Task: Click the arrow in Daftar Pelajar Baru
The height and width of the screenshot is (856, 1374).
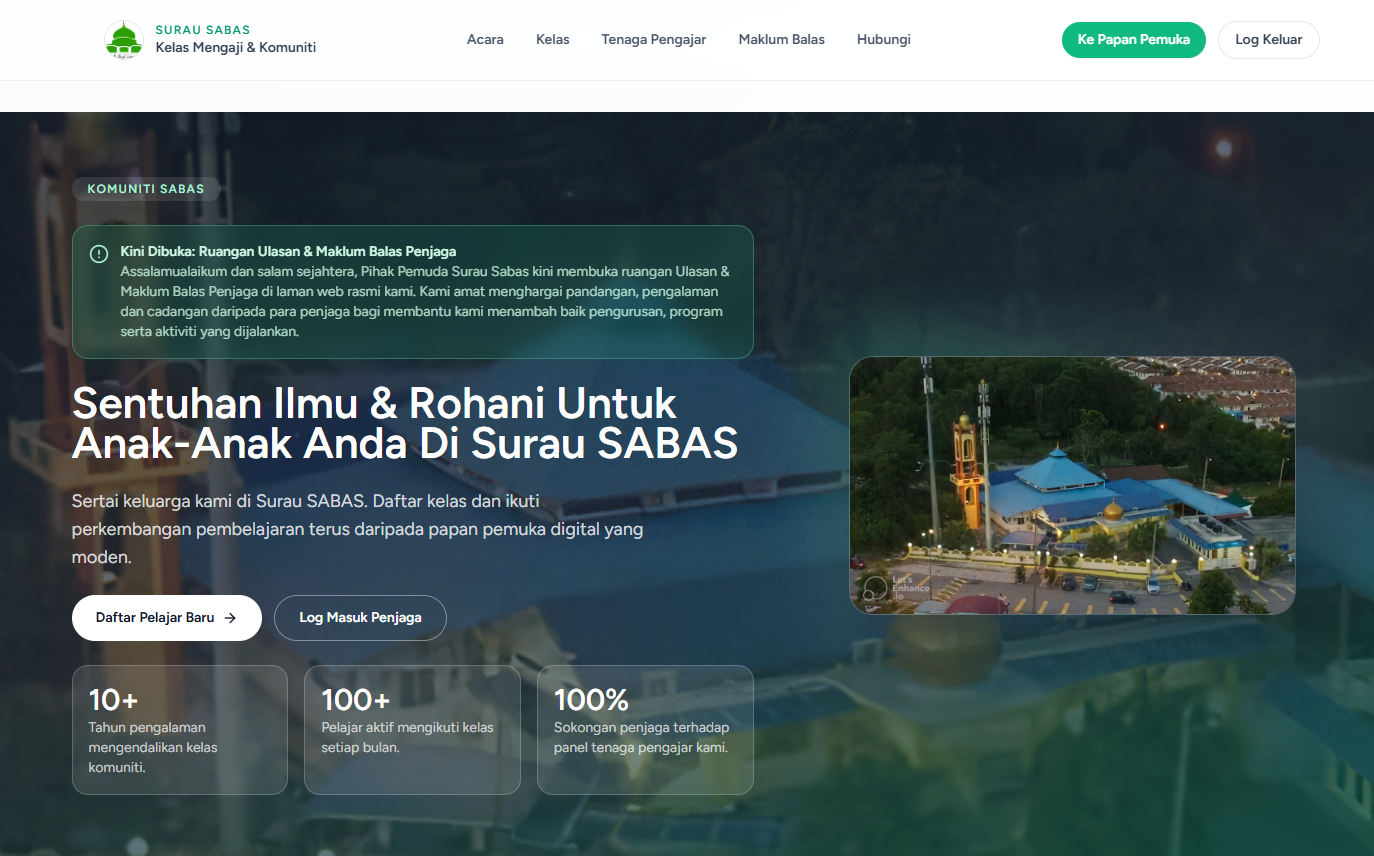Action: coord(230,618)
